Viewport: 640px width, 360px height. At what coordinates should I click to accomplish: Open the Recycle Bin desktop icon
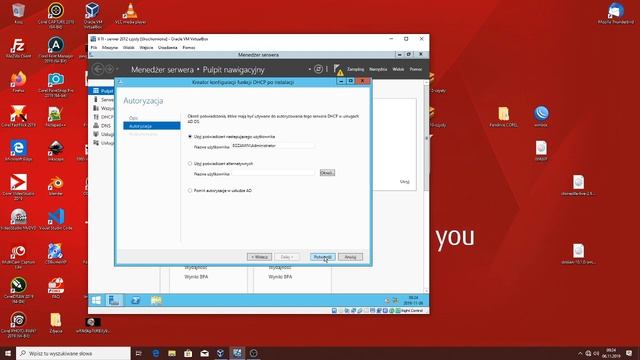point(18,13)
